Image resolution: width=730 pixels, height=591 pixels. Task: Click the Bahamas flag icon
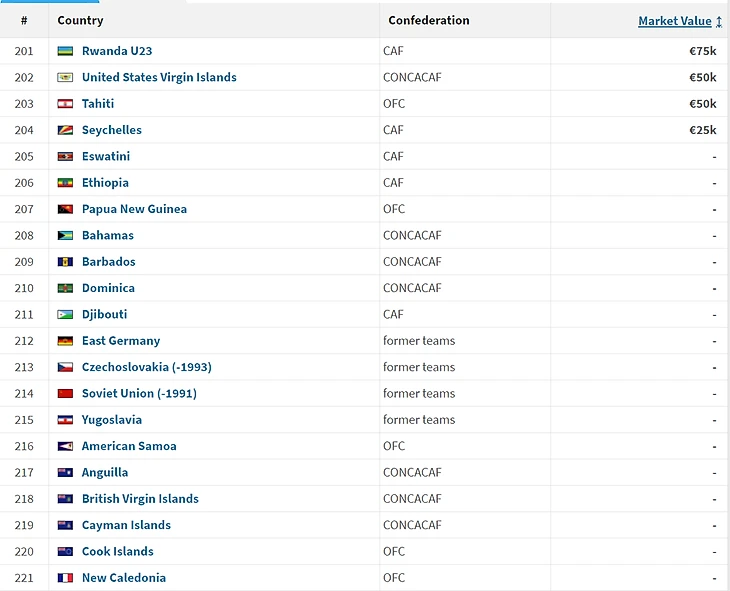pyautogui.click(x=65, y=235)
